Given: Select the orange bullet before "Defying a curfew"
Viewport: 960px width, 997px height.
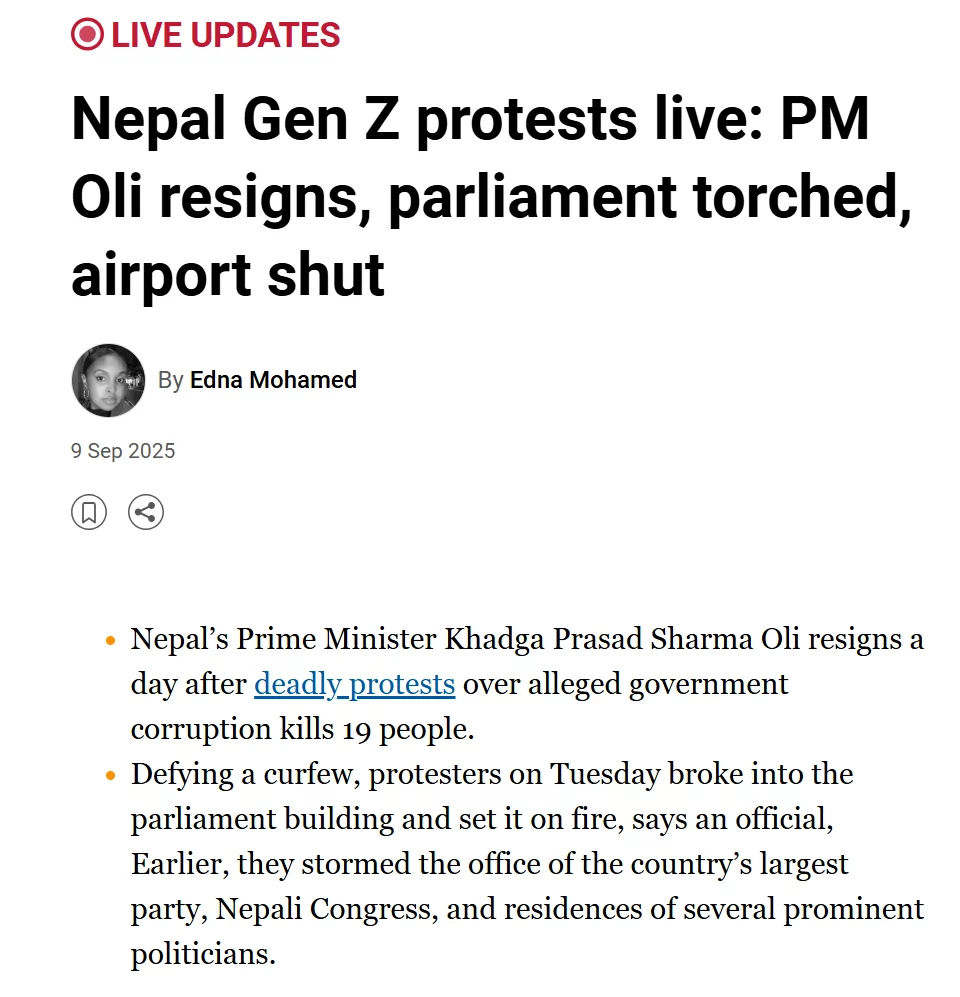Looking at the screenshot, I should (111, 775).
